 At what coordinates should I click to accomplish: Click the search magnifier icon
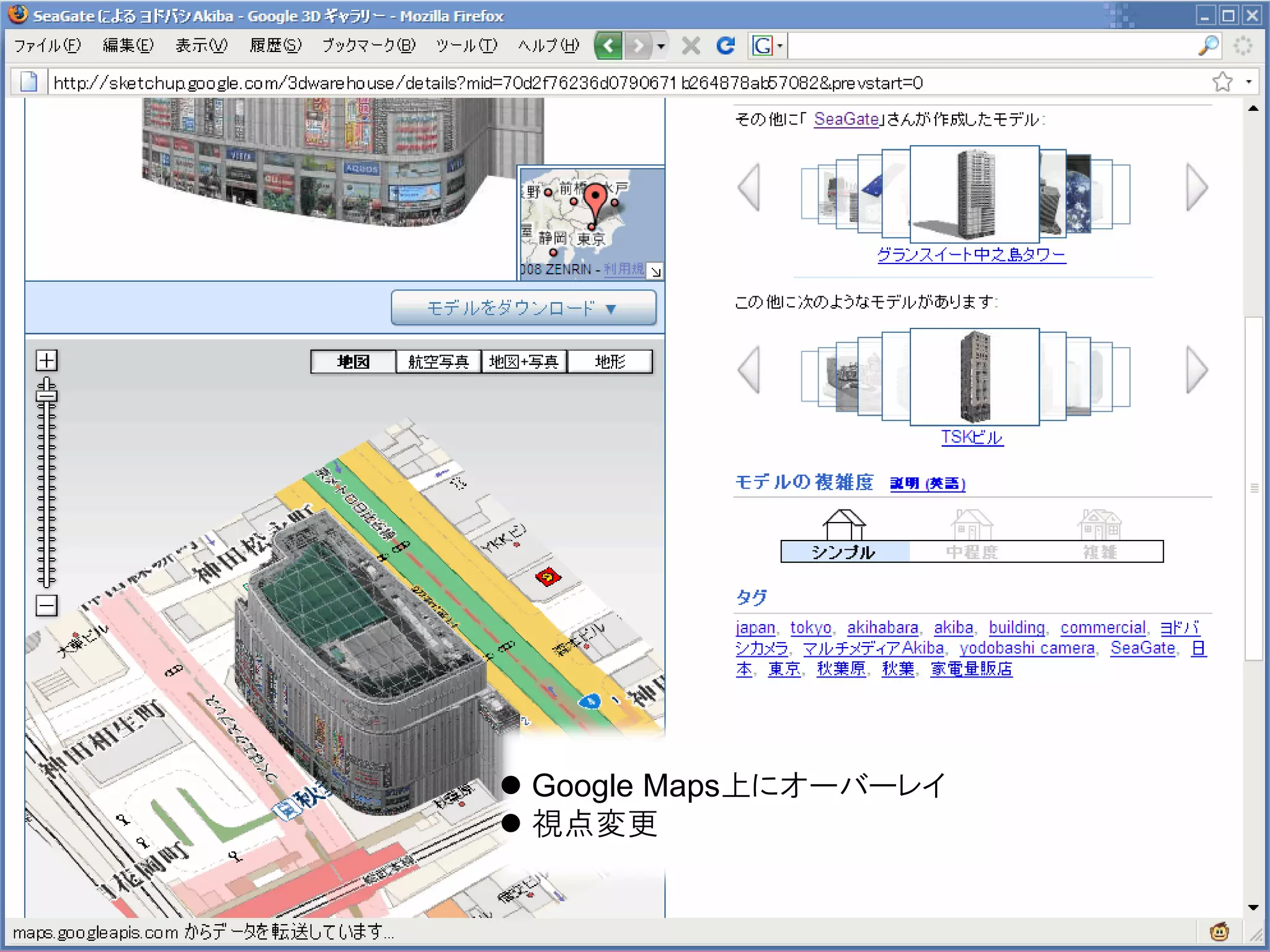1209,45
